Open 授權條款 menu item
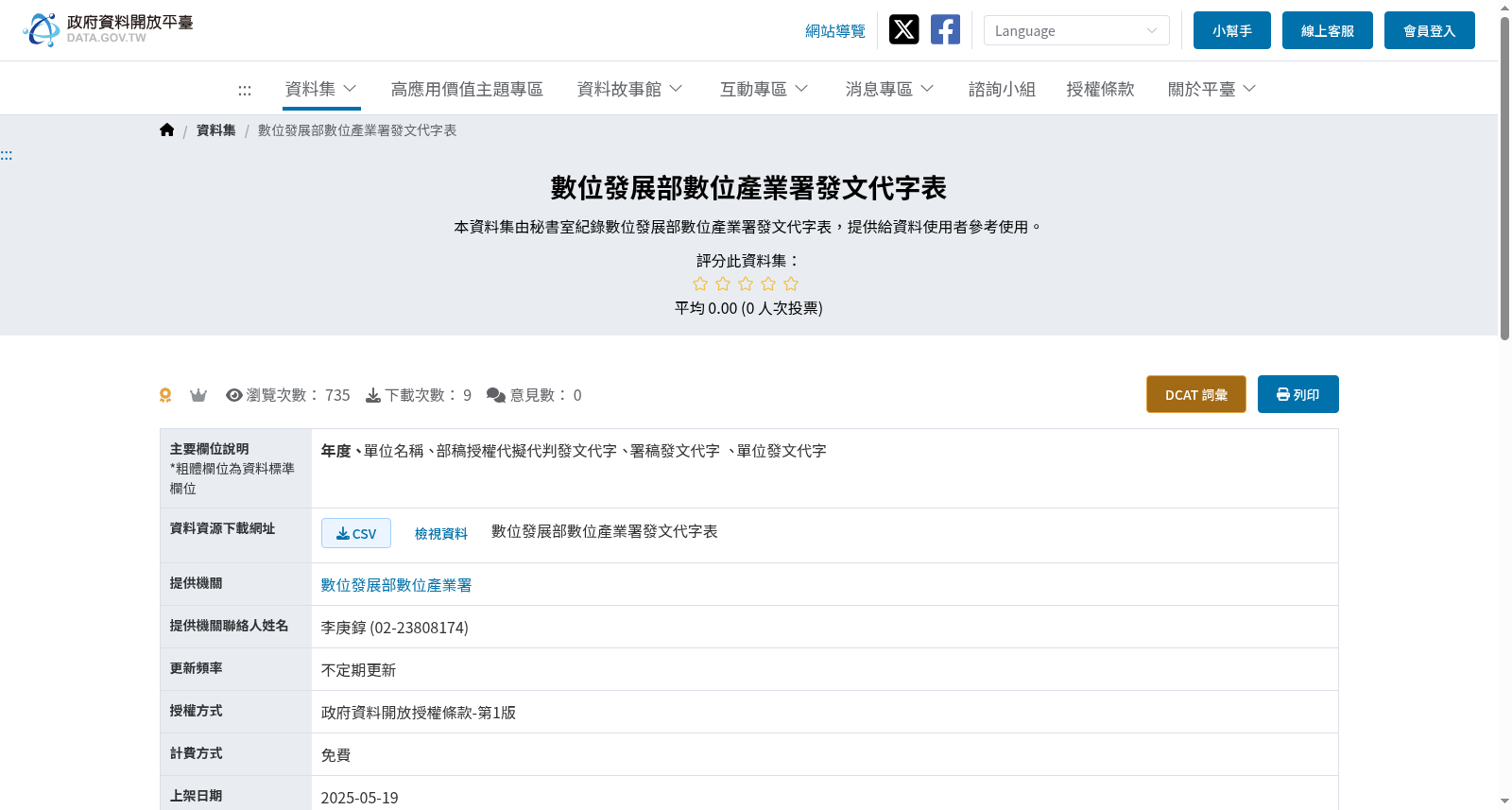Image resolution: width=1512 pixels, height=810 pixels. click(1100, 89)
